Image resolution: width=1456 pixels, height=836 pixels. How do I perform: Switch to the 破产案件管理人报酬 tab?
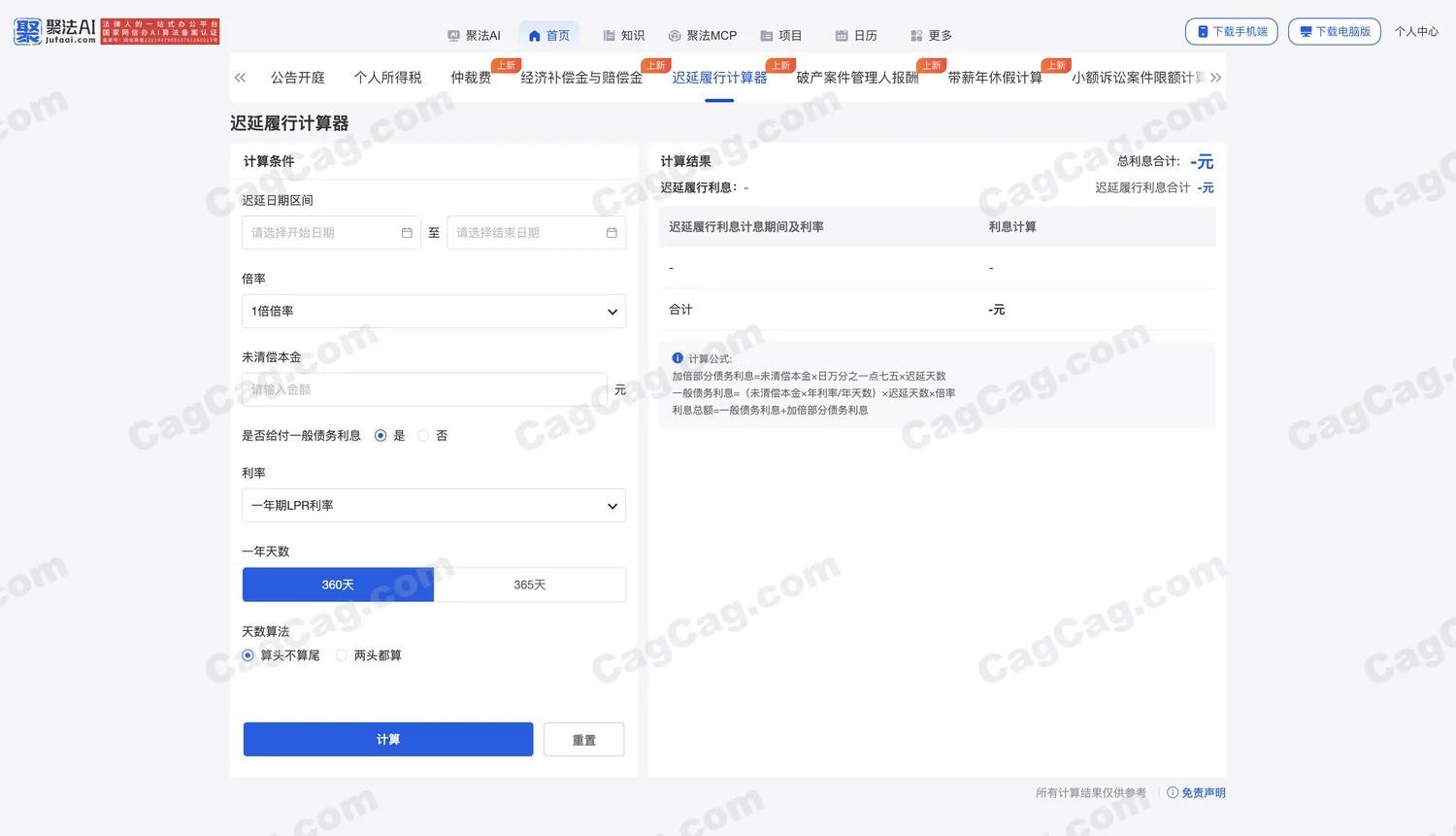[857, 78]
